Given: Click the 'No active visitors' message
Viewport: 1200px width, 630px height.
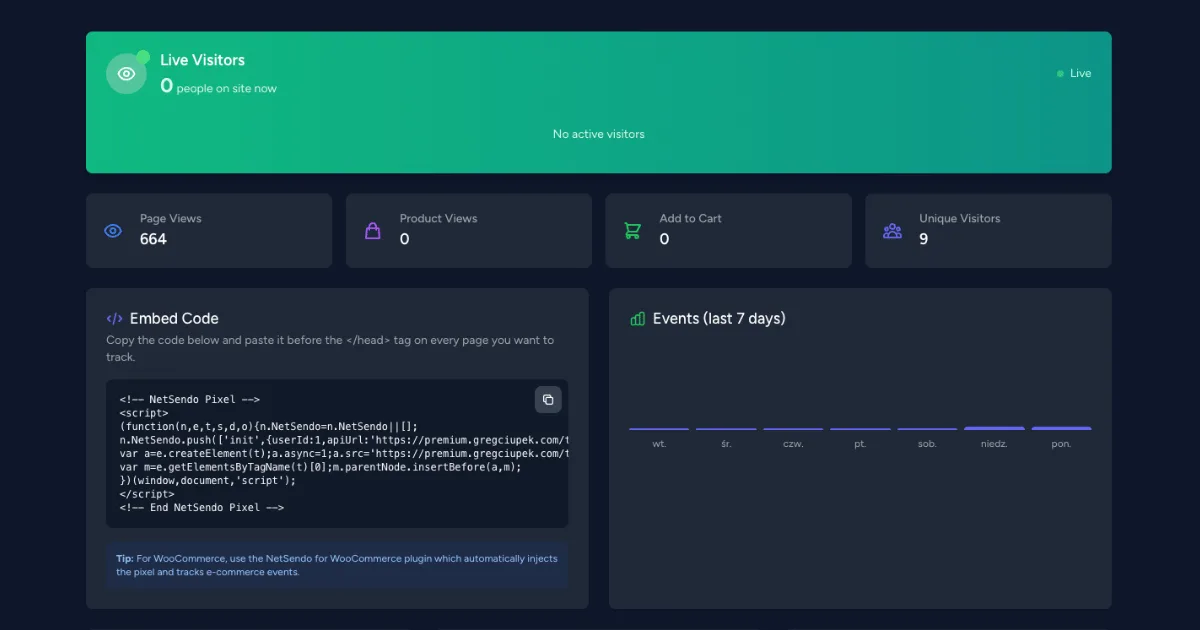Looking at the screenshot, I should click(x=599, y=134).
